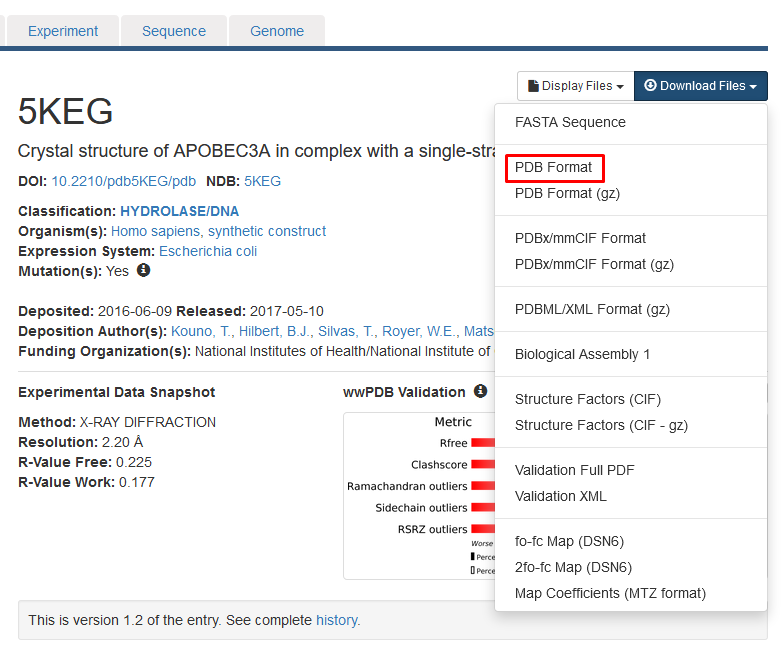View the complete history link
This screenshot has height=662, width=784.
[336, 620]
